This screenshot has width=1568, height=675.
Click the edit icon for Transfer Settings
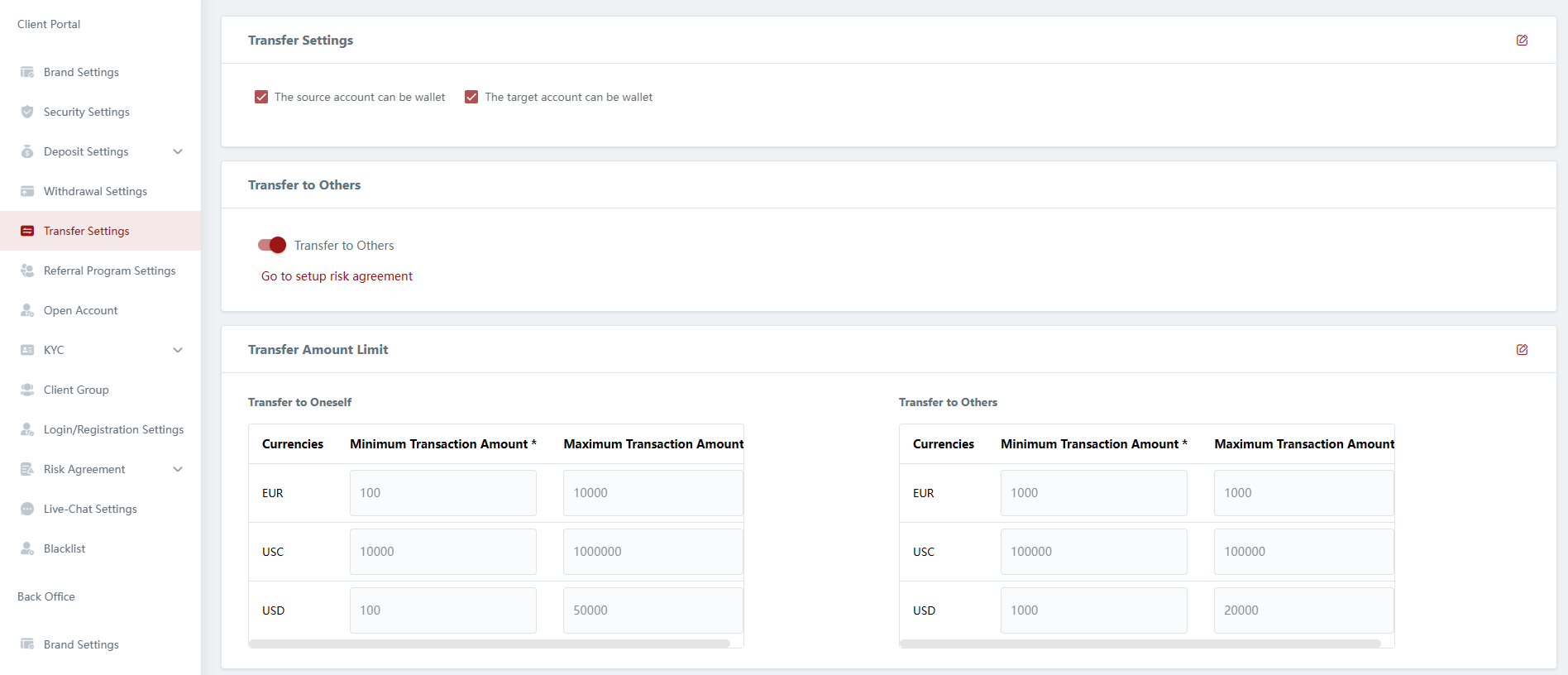click(1522, 41)
